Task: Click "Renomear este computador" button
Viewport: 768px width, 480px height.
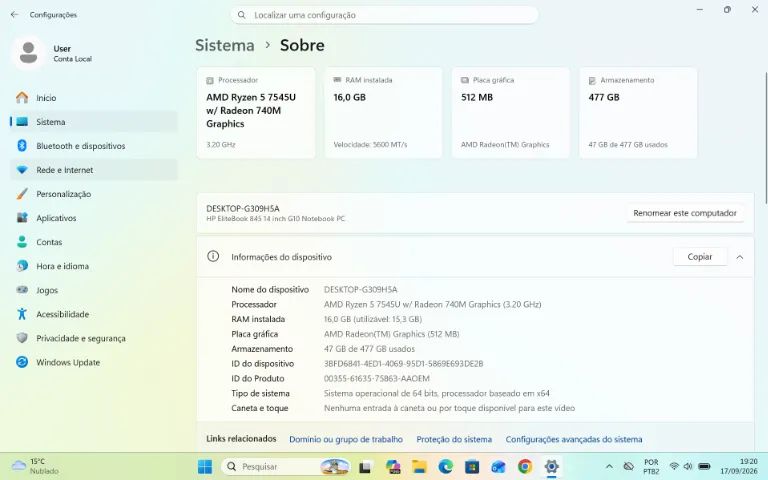Action: (685, 213)
